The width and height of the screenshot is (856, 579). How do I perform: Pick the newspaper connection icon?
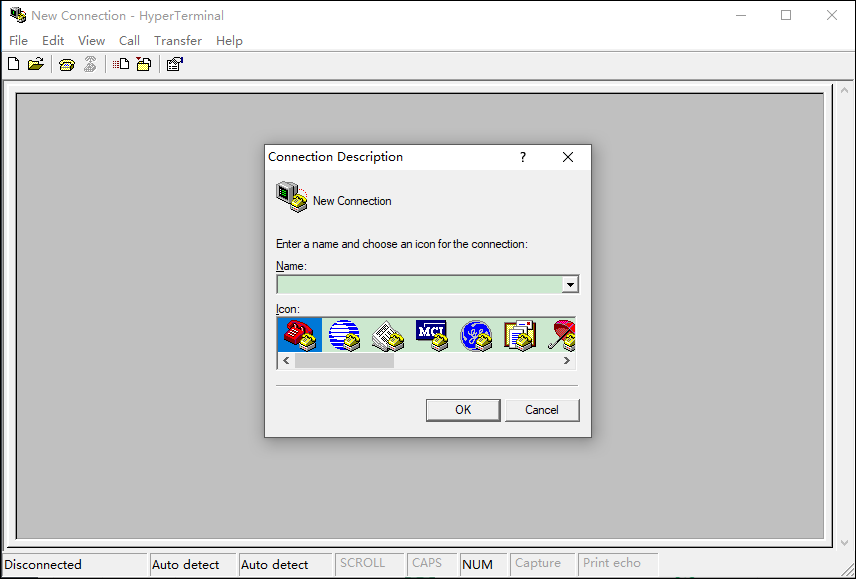click(388, 334)
